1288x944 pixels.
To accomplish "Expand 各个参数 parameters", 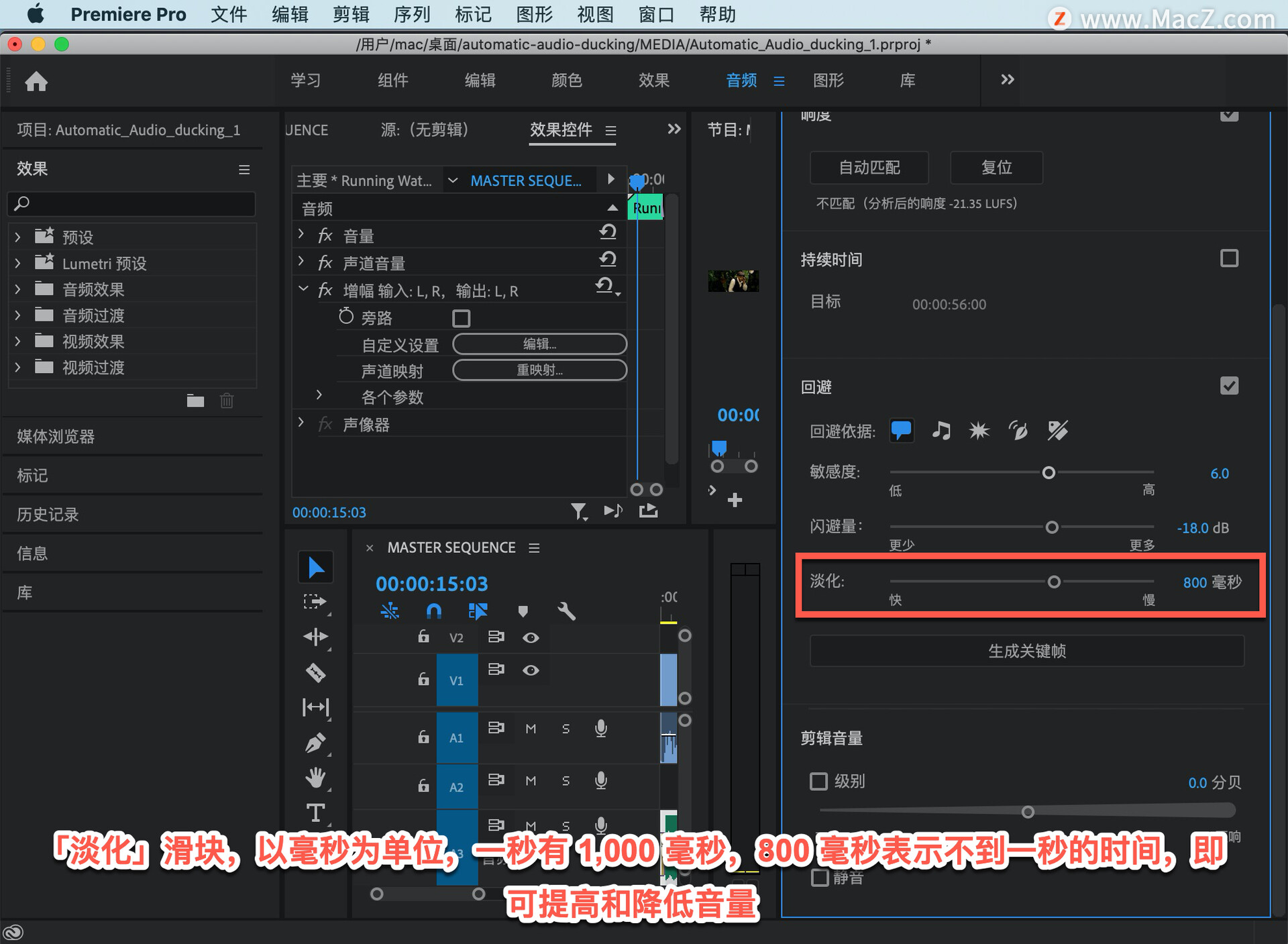I will coord(319,395).
